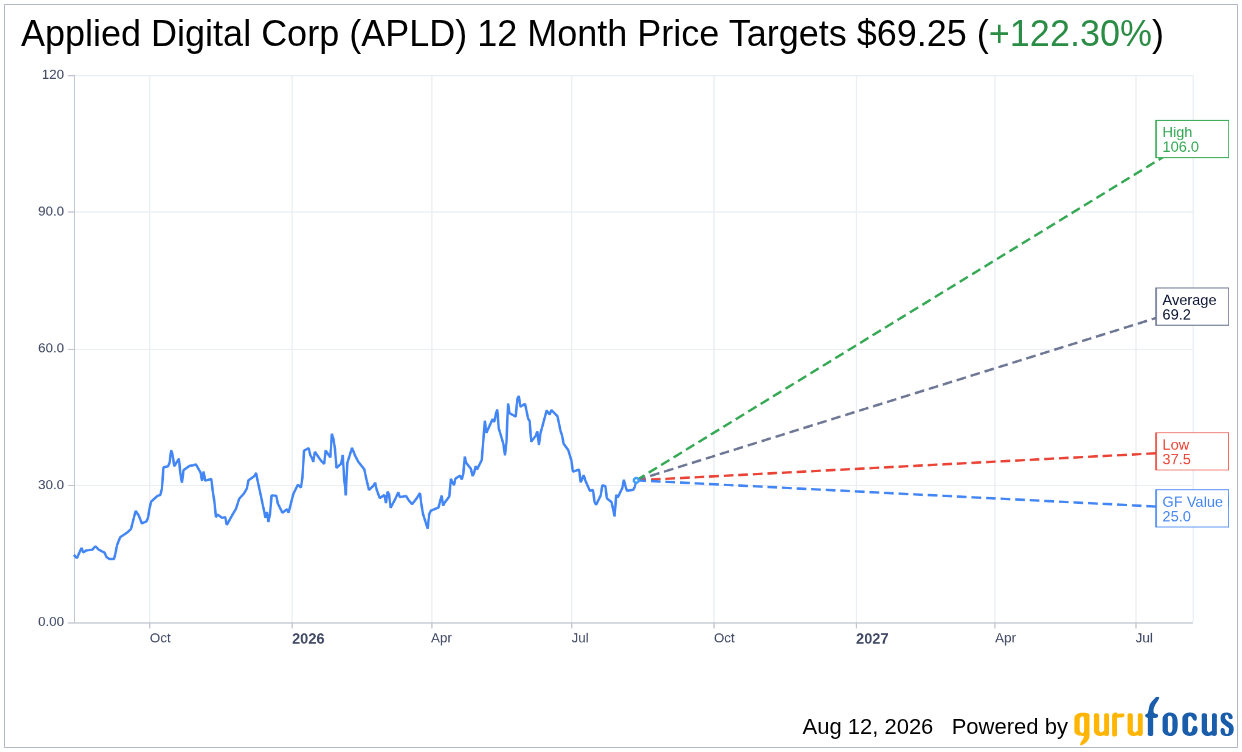Click the GF Value 25.0 label

tap(1192, 509)
